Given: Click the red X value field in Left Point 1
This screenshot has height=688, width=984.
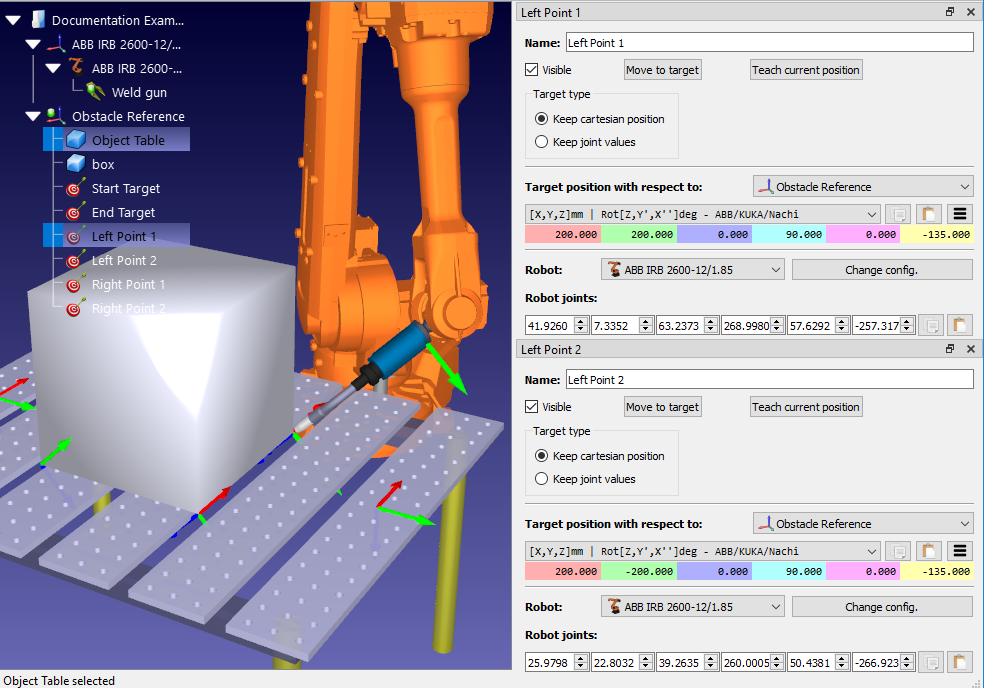Looking at the screenshot, I should pos(562,234).
